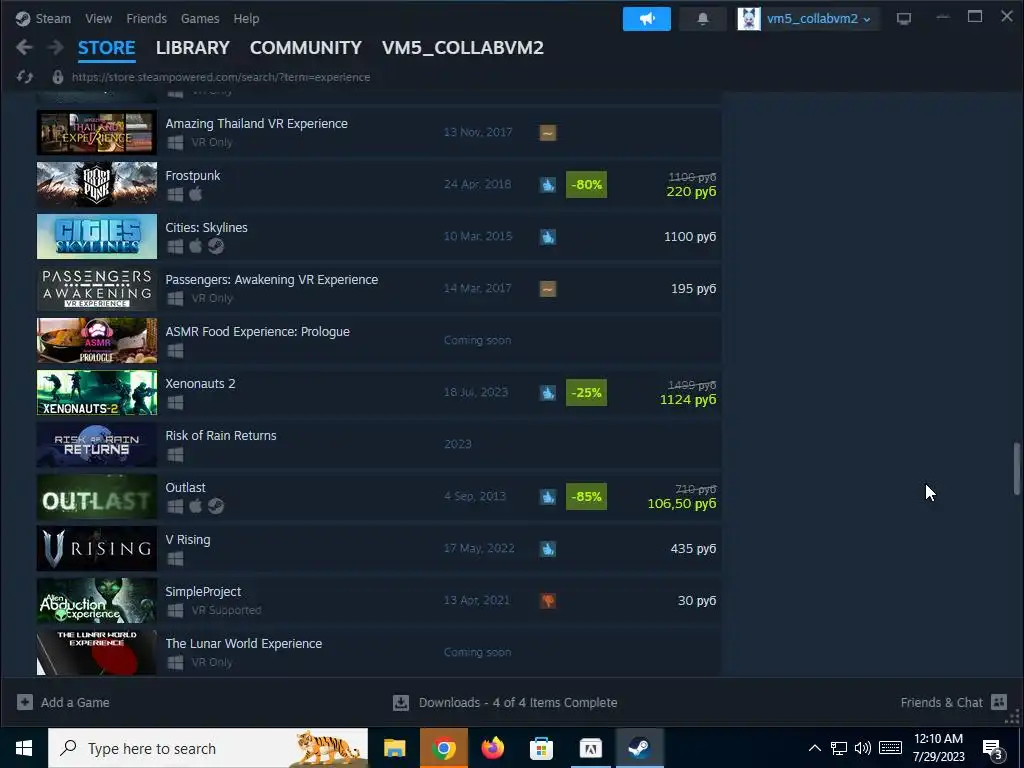Open The Lunar World Experience result
This screenshot has width=1024, height=768.
coord(379,652)
